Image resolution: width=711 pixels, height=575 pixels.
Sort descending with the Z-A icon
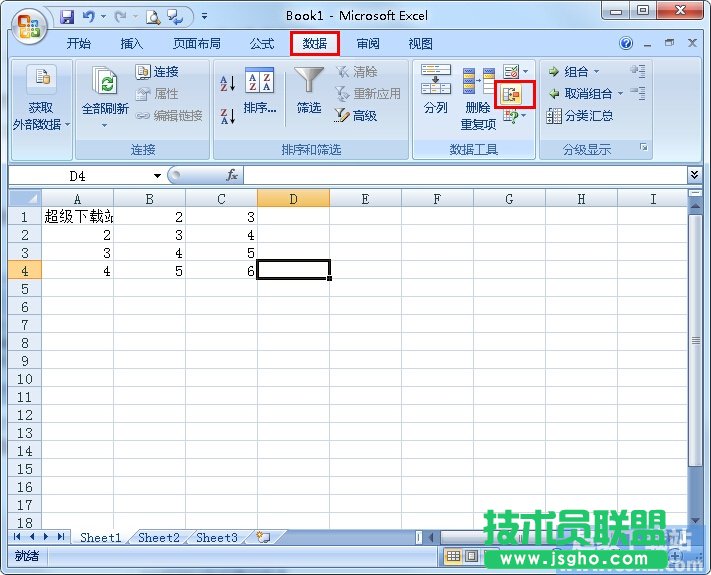coord(227,116)
